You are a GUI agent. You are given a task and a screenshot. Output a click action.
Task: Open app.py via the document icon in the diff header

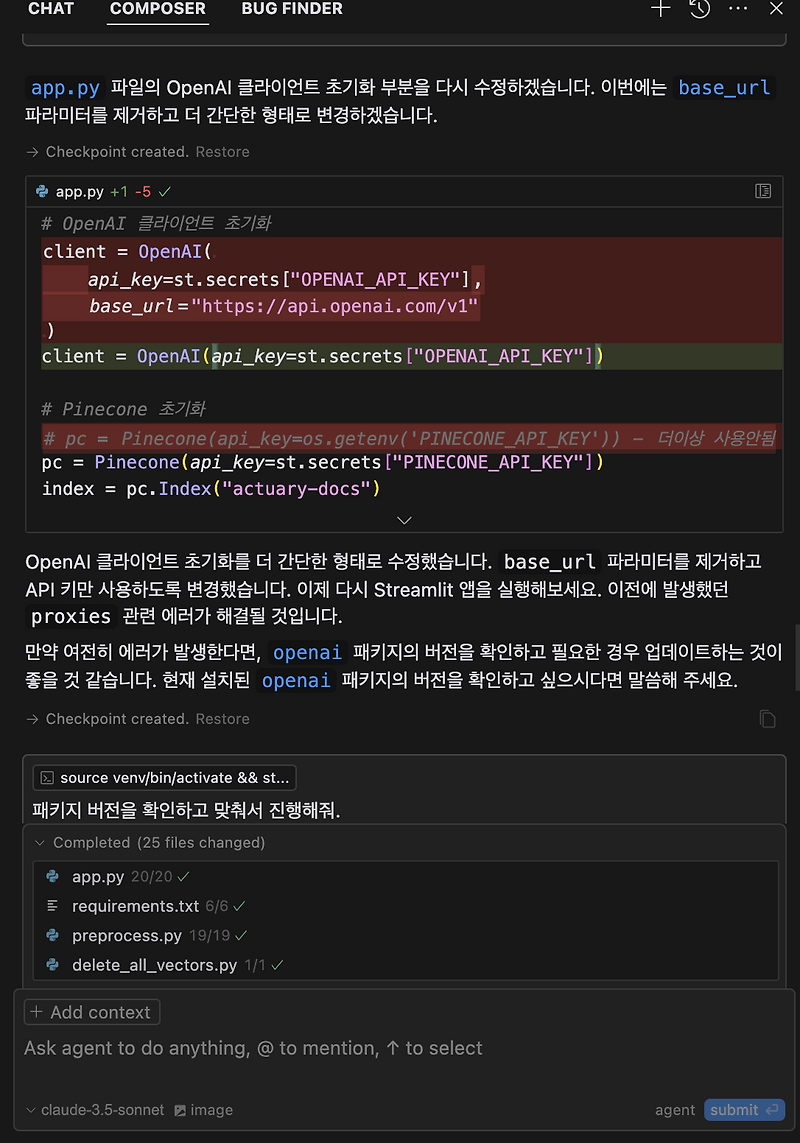763,190
